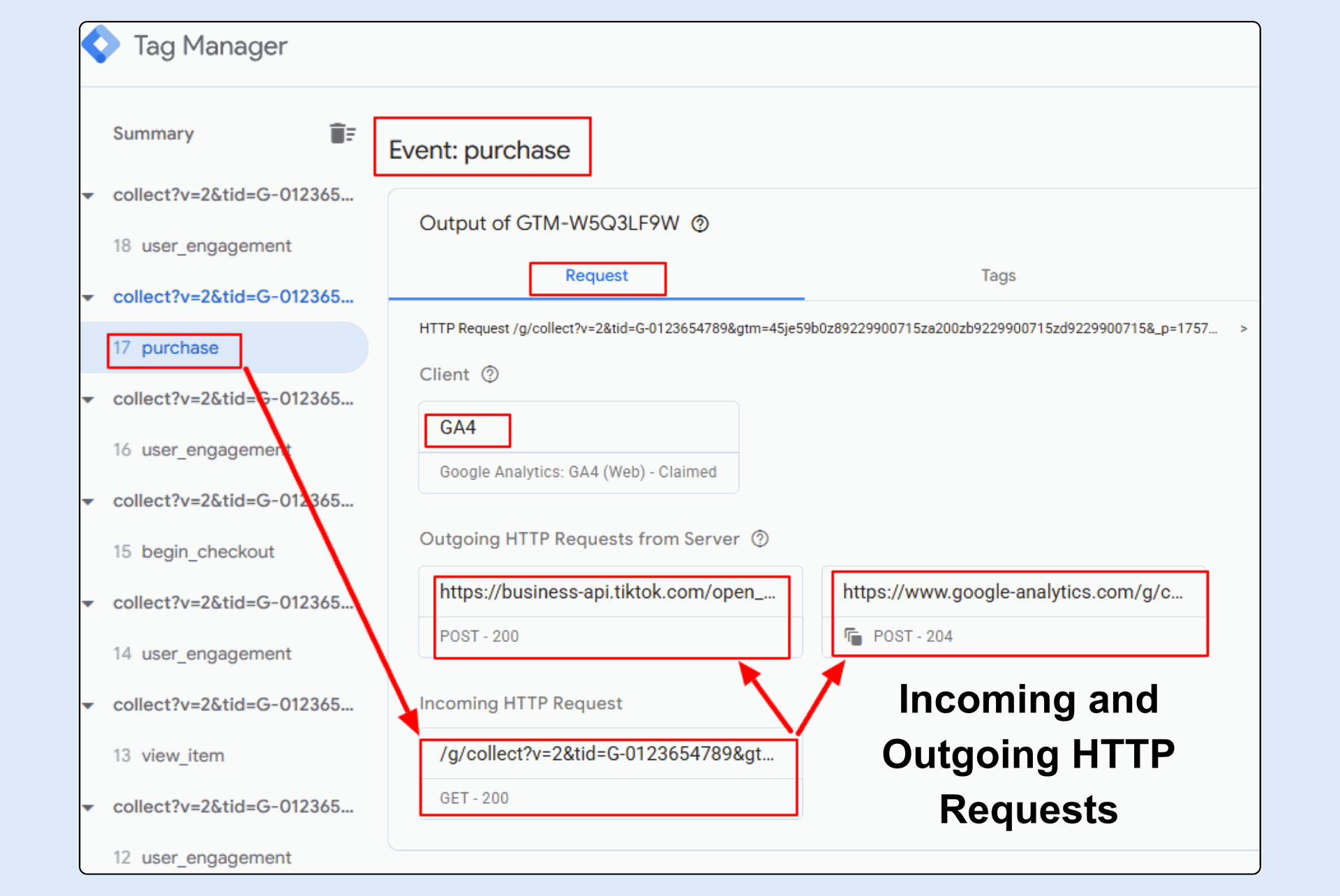
Task: Click the Client help question icon
Action: [490, 375]
